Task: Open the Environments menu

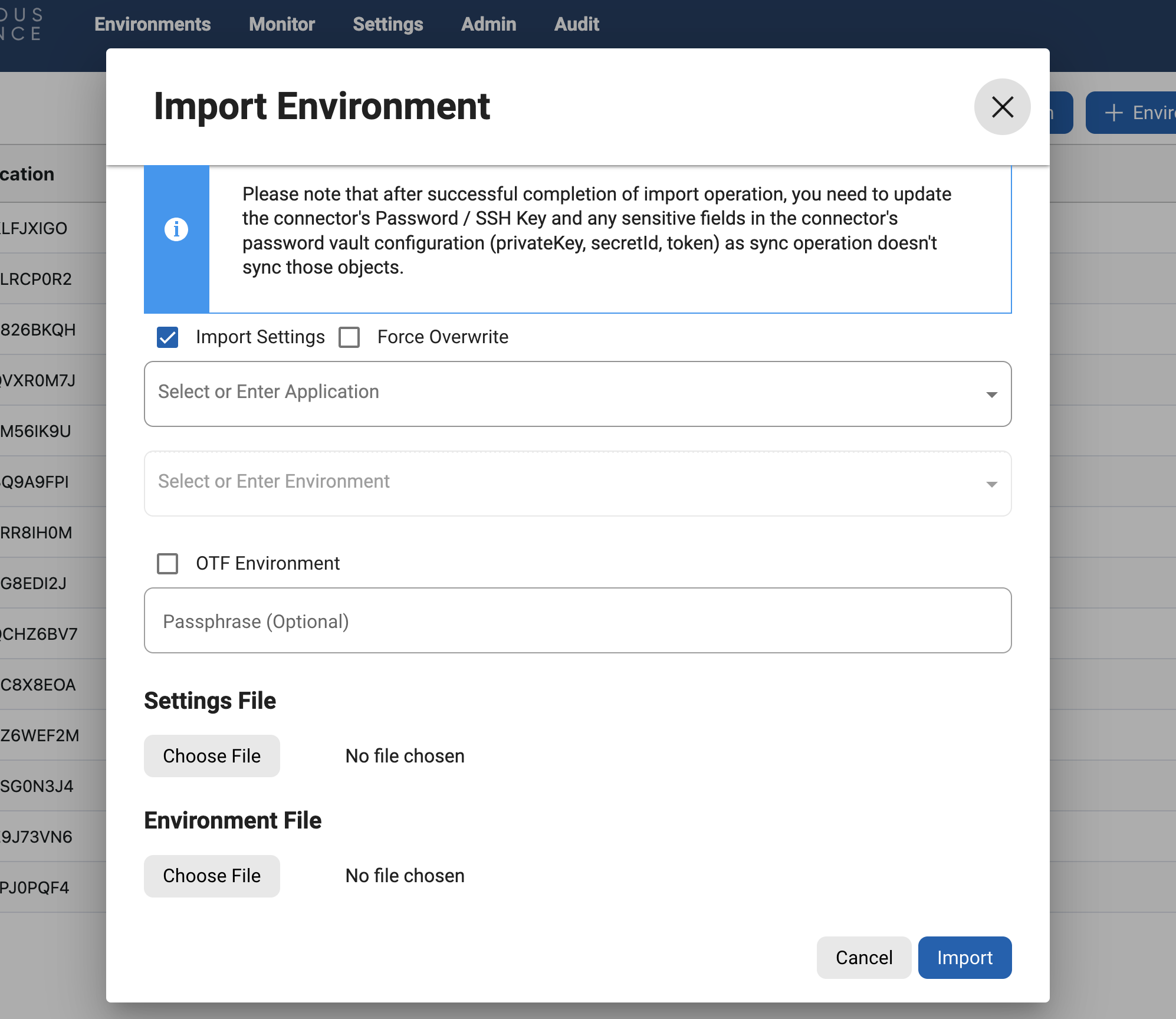Action: (152, 24)
